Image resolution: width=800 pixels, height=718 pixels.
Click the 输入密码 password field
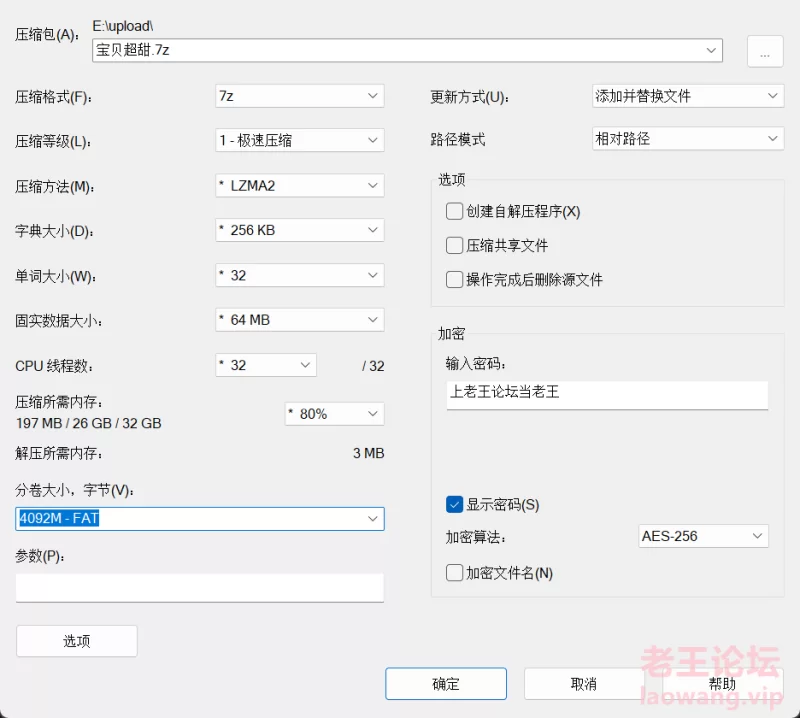pyautogui.click(x=607, y=394)
